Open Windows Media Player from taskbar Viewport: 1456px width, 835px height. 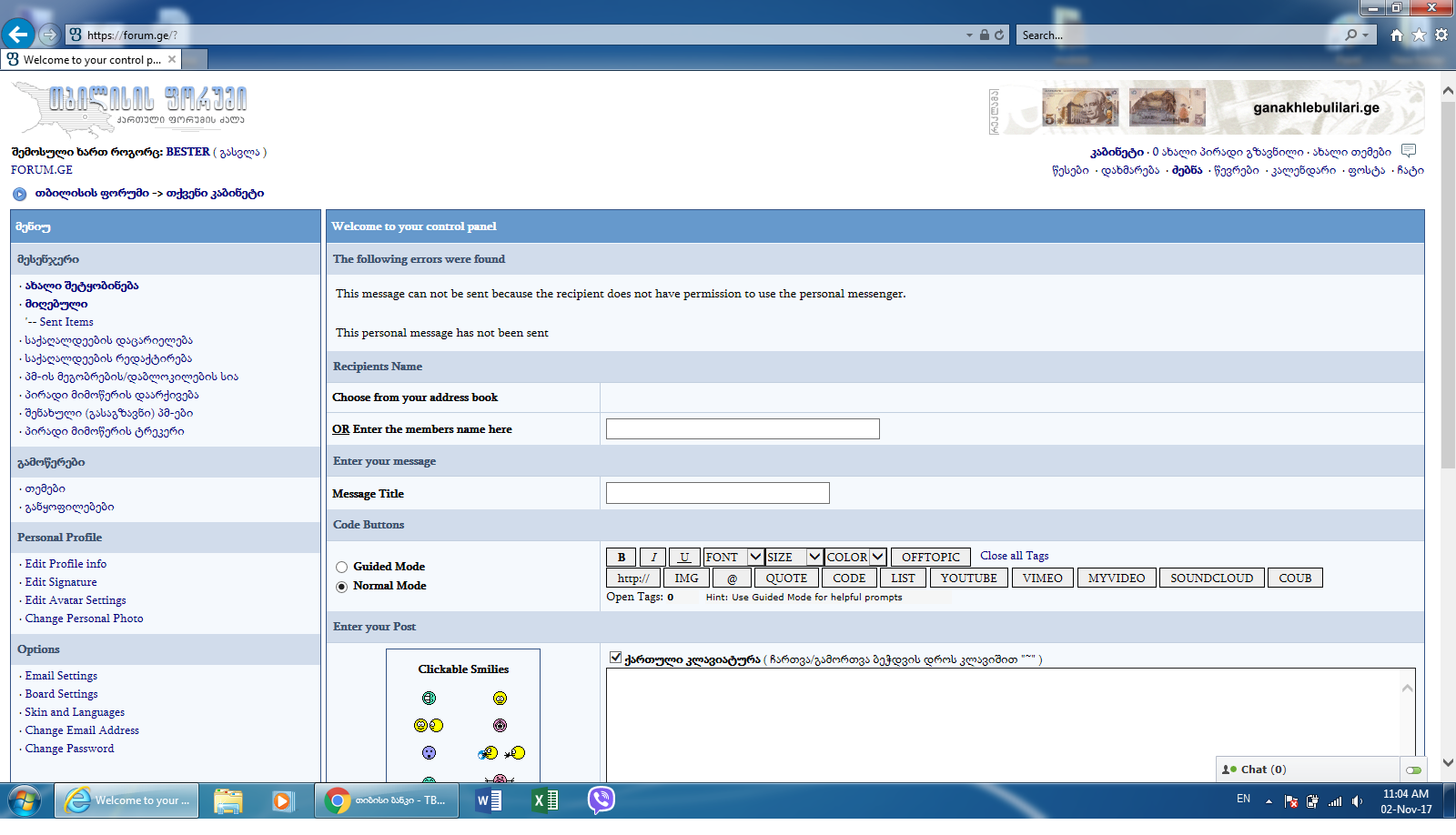pyautogui.click(x=282, y=800)
